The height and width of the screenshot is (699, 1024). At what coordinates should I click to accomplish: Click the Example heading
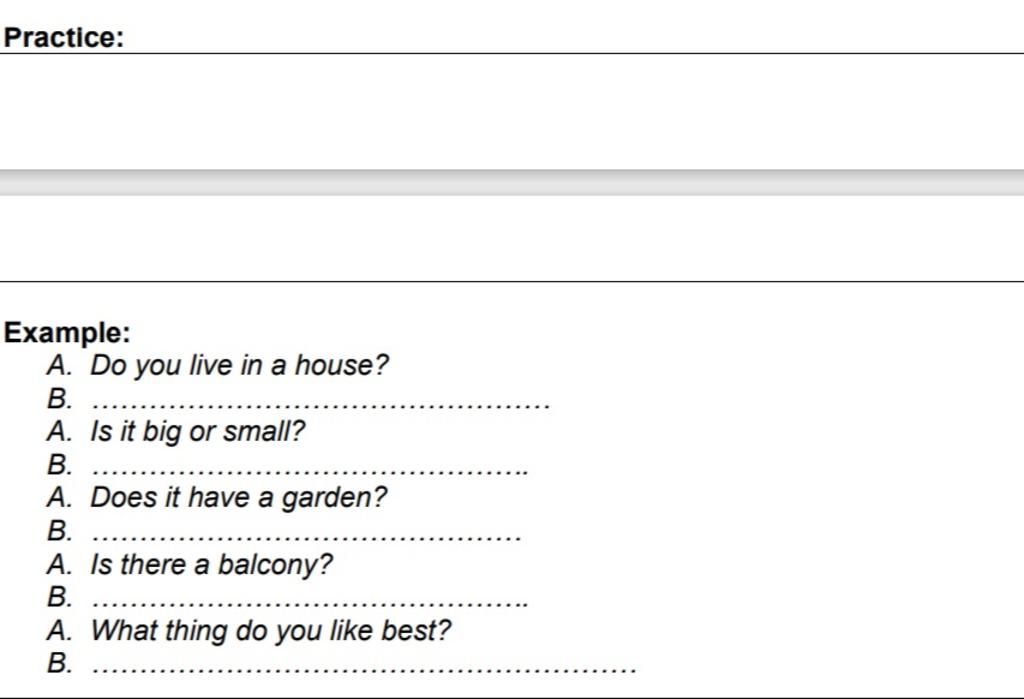(x=67, y=333)
